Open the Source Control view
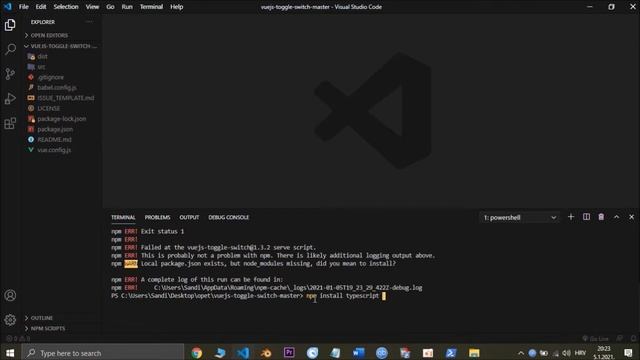640x360 pixels. coord(10,74)
